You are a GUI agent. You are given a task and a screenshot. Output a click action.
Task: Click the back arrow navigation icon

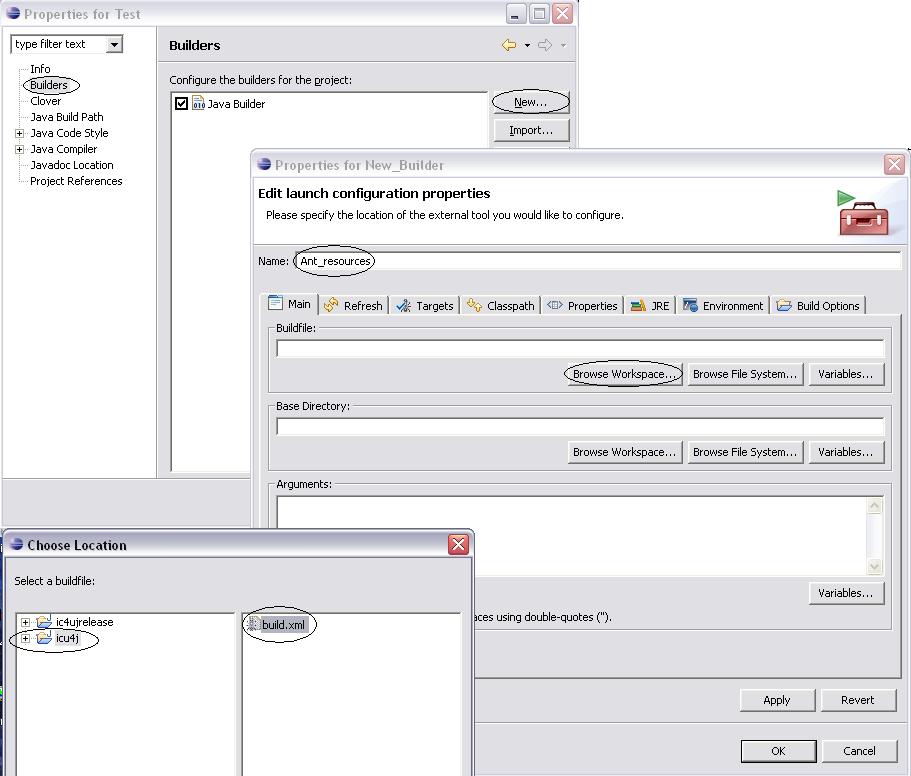509,45
